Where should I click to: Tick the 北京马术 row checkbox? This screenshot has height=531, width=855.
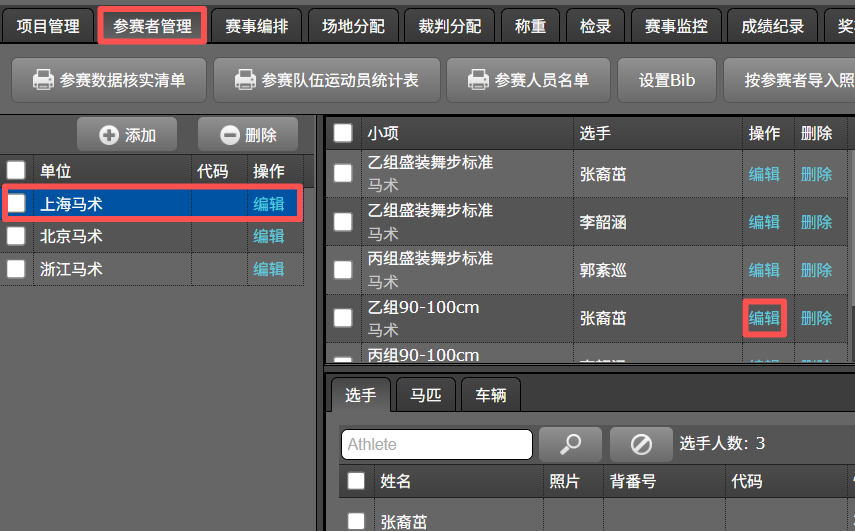pyautogui.click(x=17, y=237)
